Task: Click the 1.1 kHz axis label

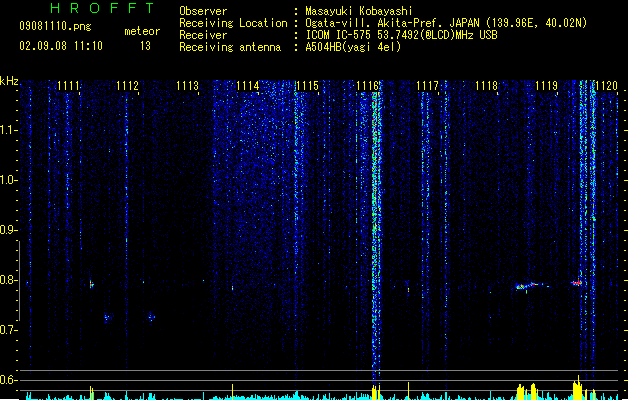Action: tap(8, 130)
